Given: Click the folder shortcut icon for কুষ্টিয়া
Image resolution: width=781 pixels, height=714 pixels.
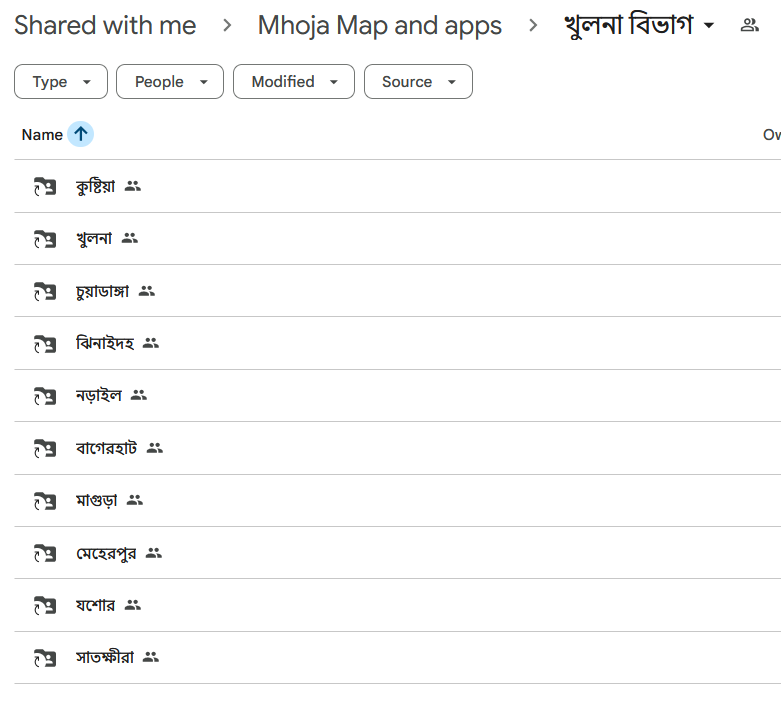Looking at the screenshot, I should click(45, 186).
